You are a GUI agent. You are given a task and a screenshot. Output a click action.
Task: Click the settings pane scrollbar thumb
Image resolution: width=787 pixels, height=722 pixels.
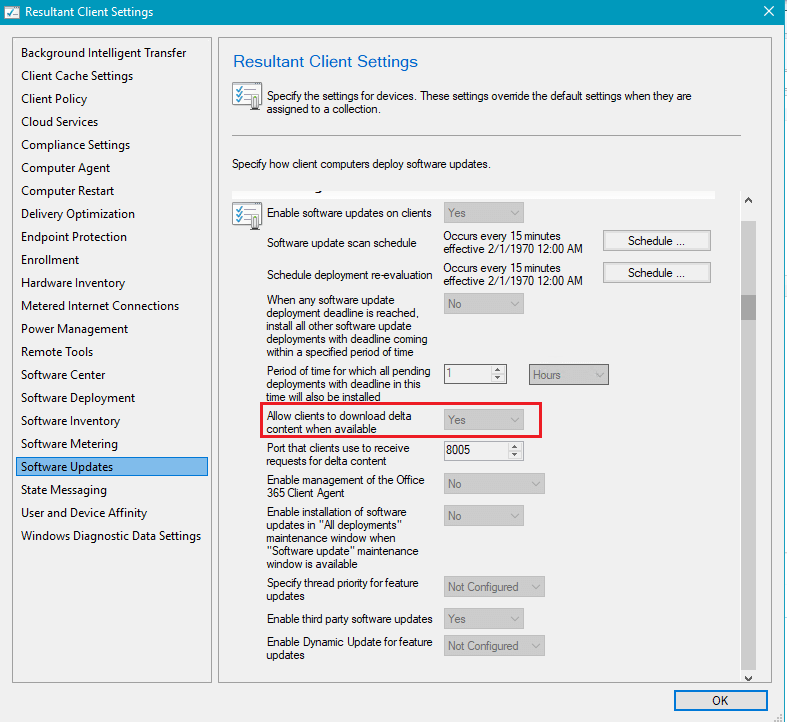click(x=748, y=307)
